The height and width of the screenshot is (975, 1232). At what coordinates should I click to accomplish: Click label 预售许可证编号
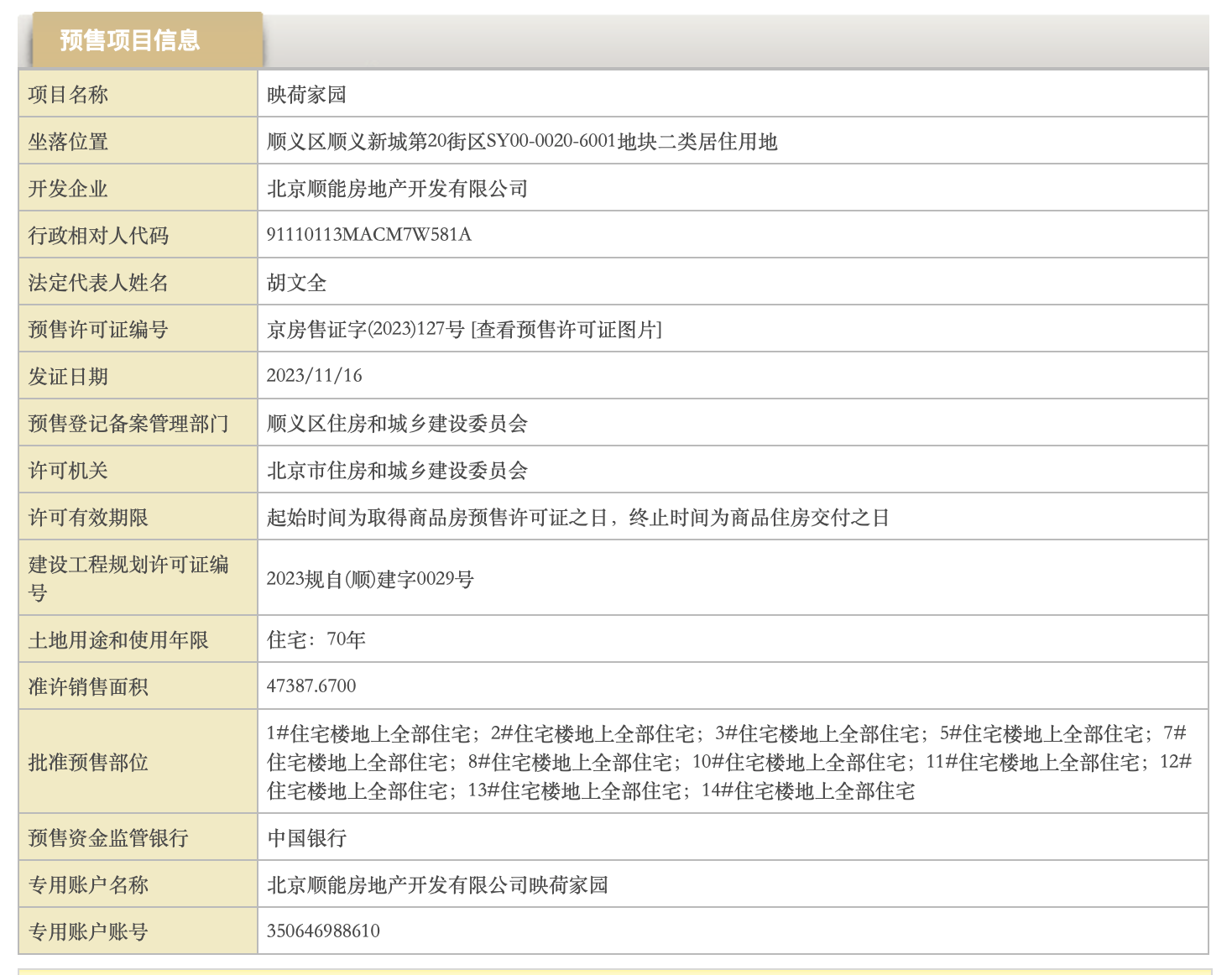98,330
